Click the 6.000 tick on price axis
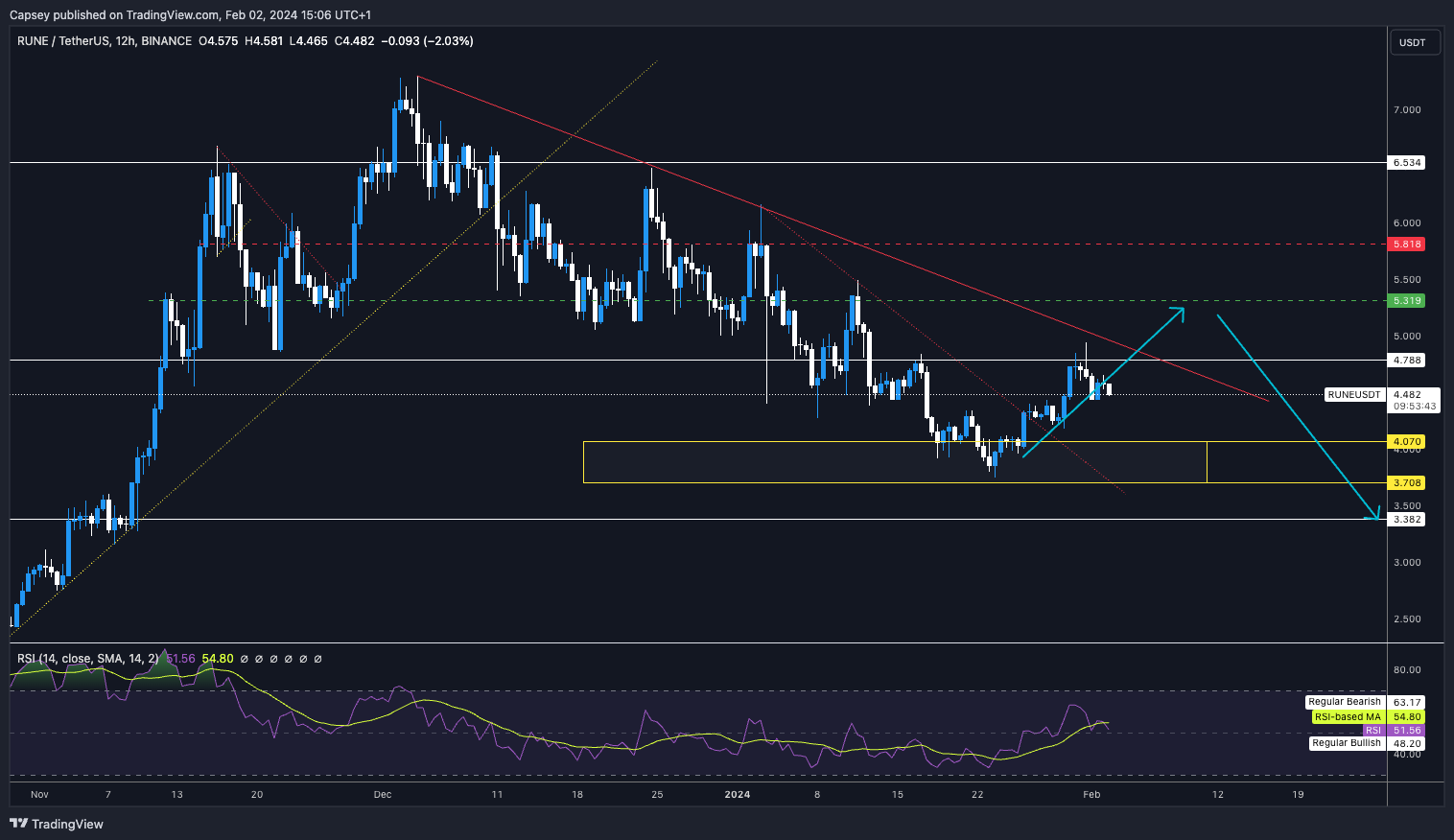1454x840 pixels. (x=1407, y=222)
